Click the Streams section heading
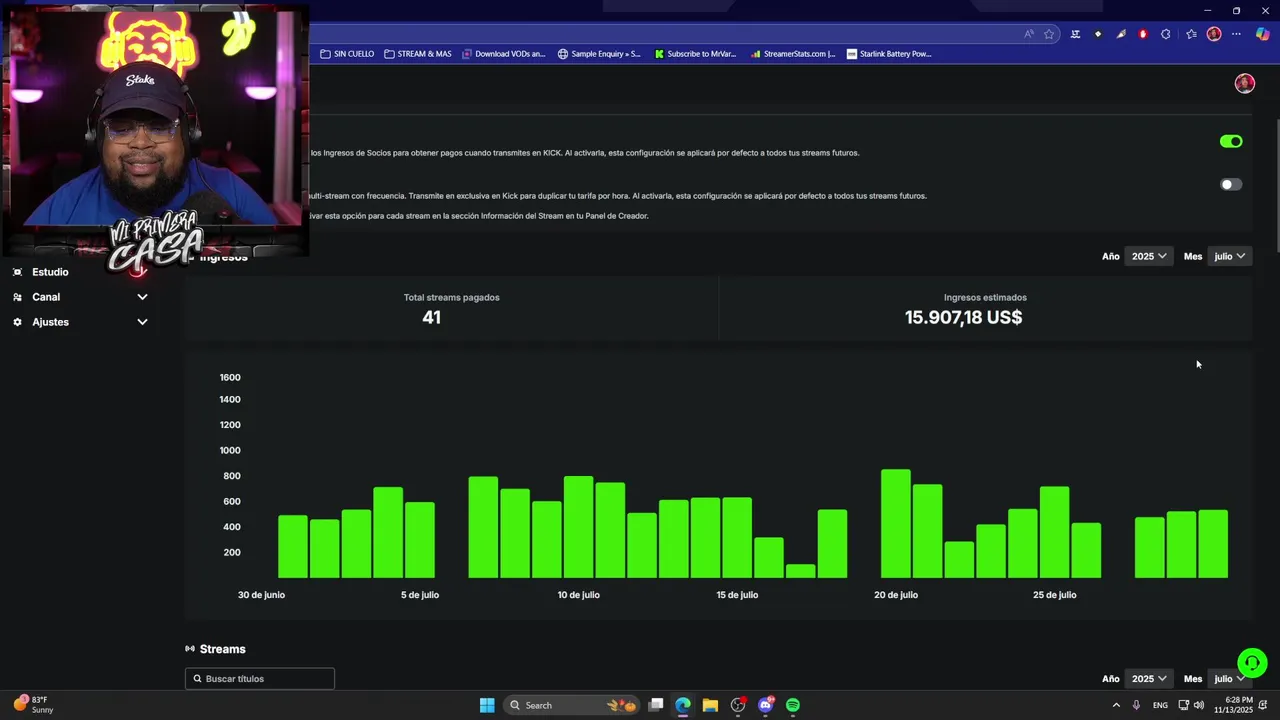The image size is (1280, 720). [x=222, y=649]
